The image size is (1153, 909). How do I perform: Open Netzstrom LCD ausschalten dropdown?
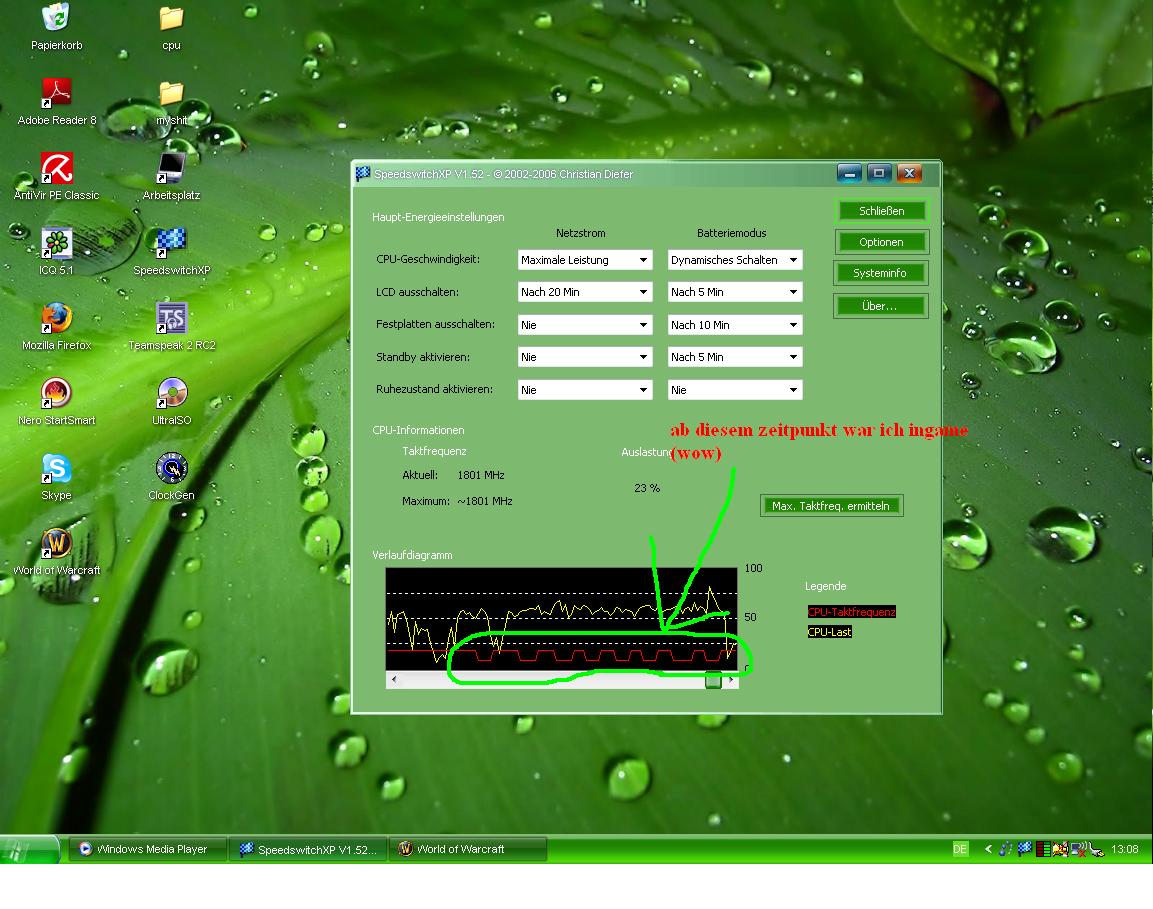(585, 292)
